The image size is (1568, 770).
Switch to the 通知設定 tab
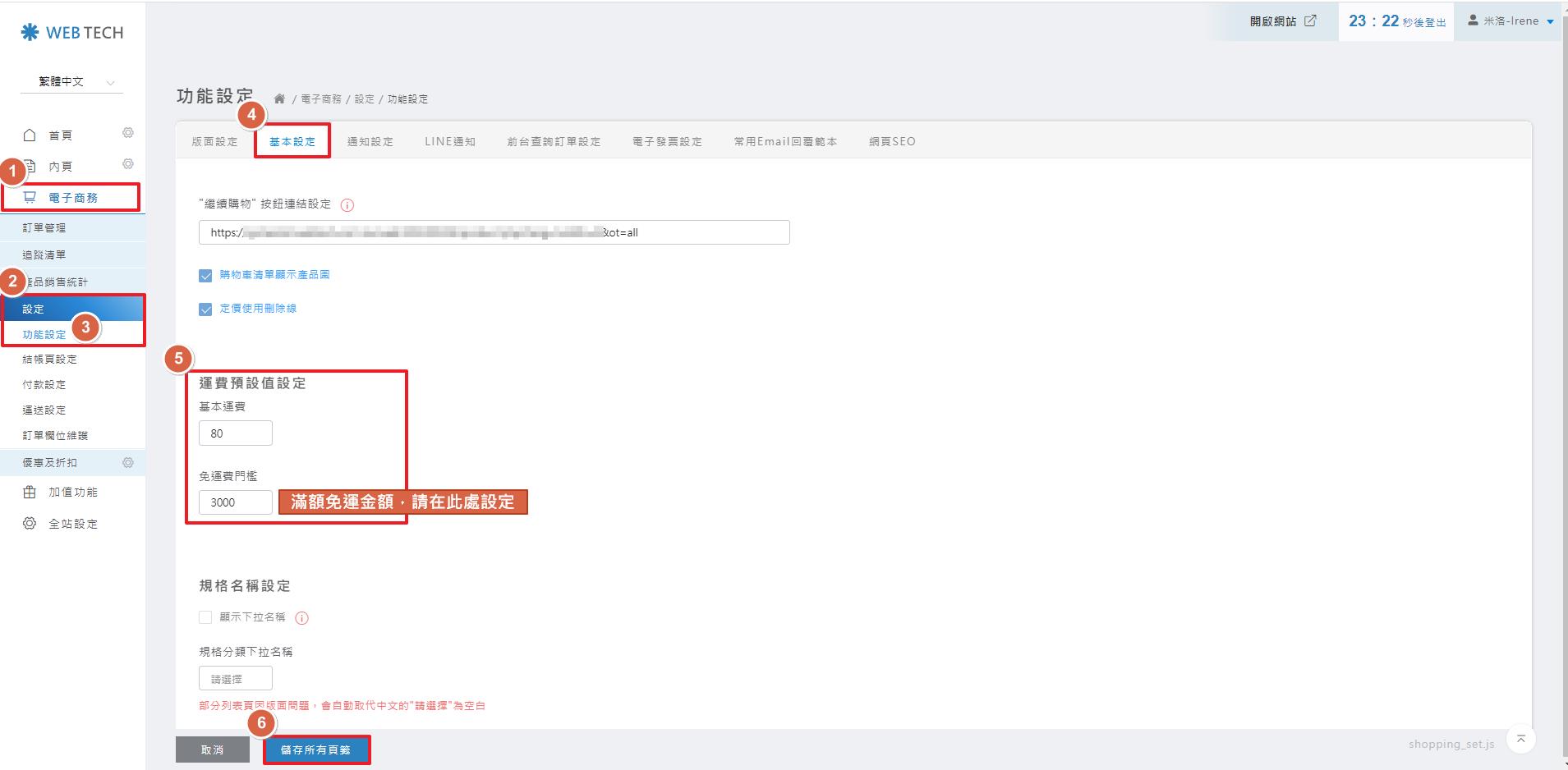[370, 142]
